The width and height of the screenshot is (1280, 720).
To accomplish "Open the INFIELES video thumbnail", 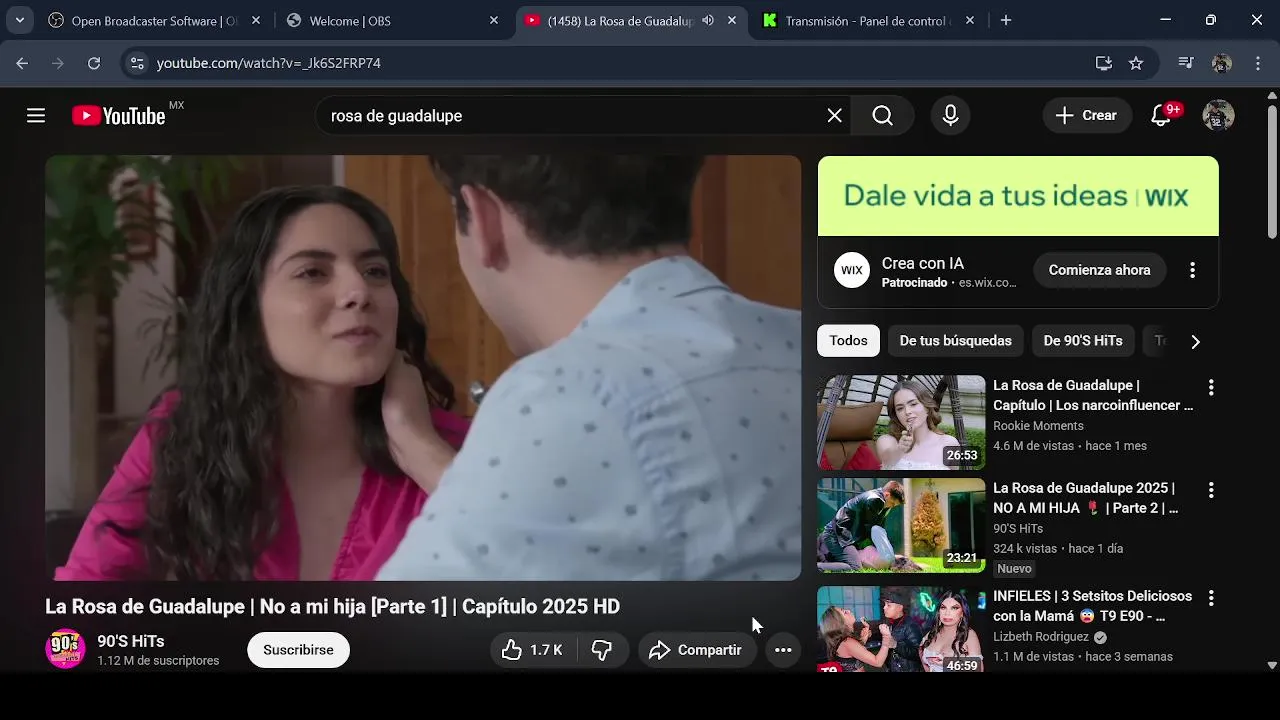I will click(901, 629).
